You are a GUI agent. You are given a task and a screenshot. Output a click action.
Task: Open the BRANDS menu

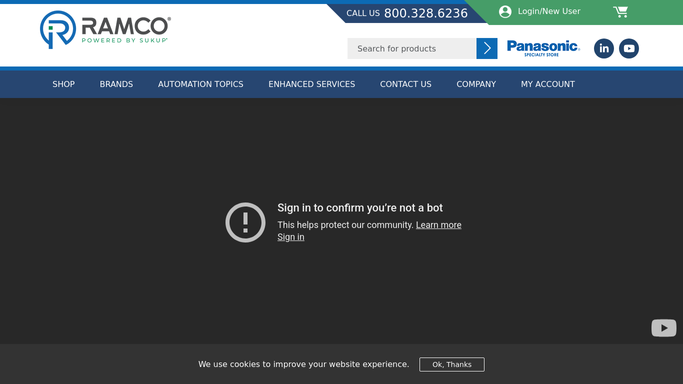116,84
